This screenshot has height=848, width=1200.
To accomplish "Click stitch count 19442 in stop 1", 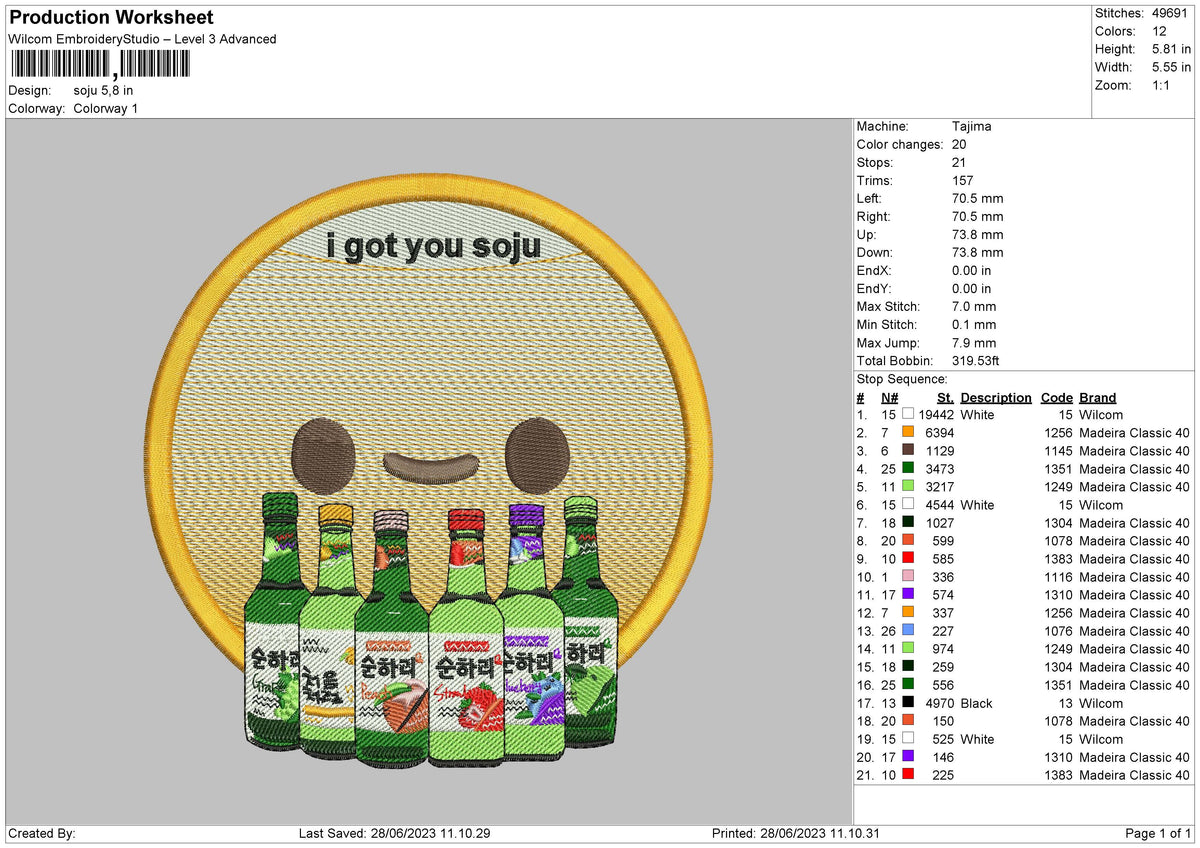I will click(x=936, y=414).
